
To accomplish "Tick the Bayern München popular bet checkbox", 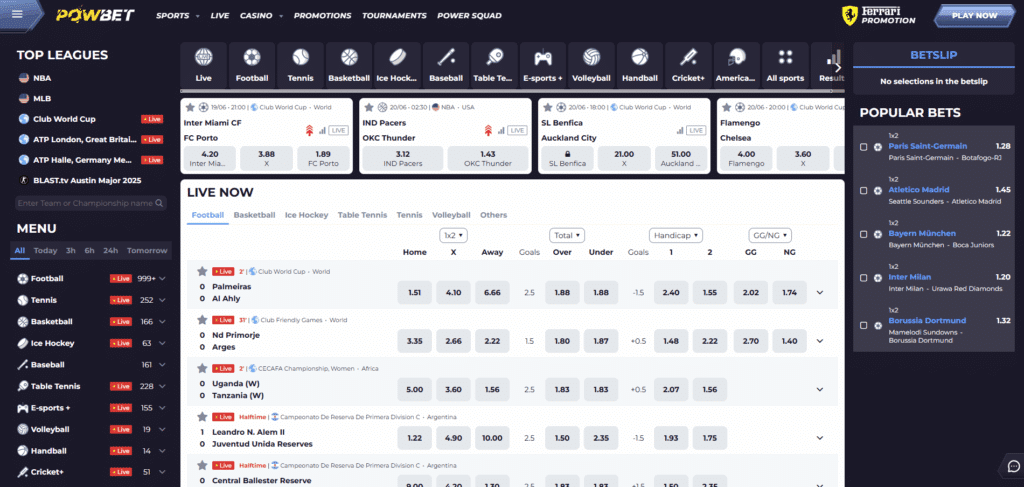I will pos(863,234).
